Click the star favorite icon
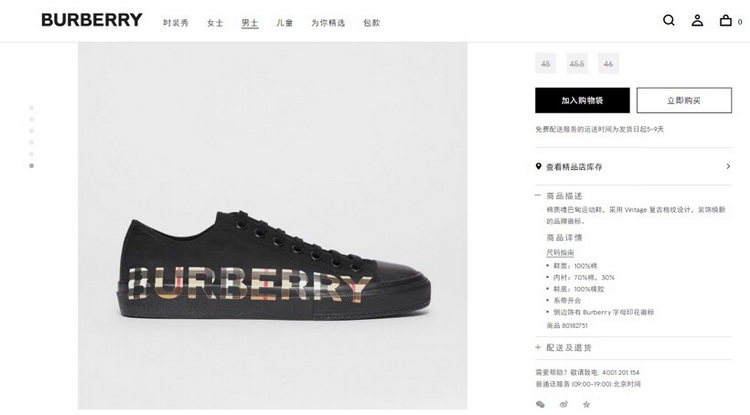Screen dimensions: 750x415 point(586,404)
